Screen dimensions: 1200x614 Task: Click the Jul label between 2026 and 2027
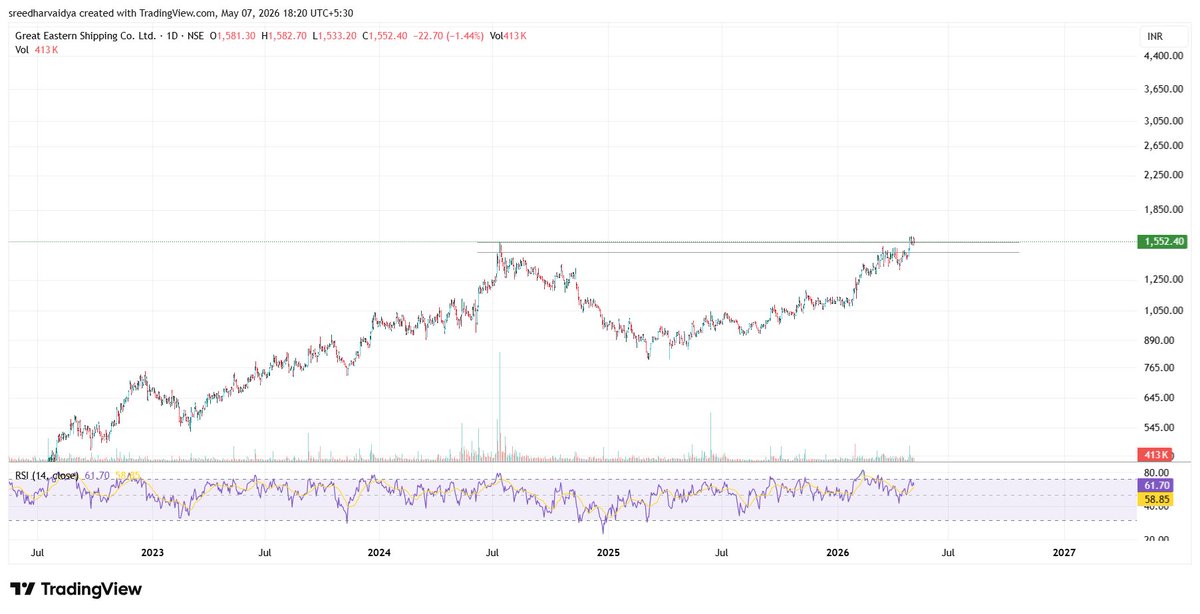[x=949, y=552]
